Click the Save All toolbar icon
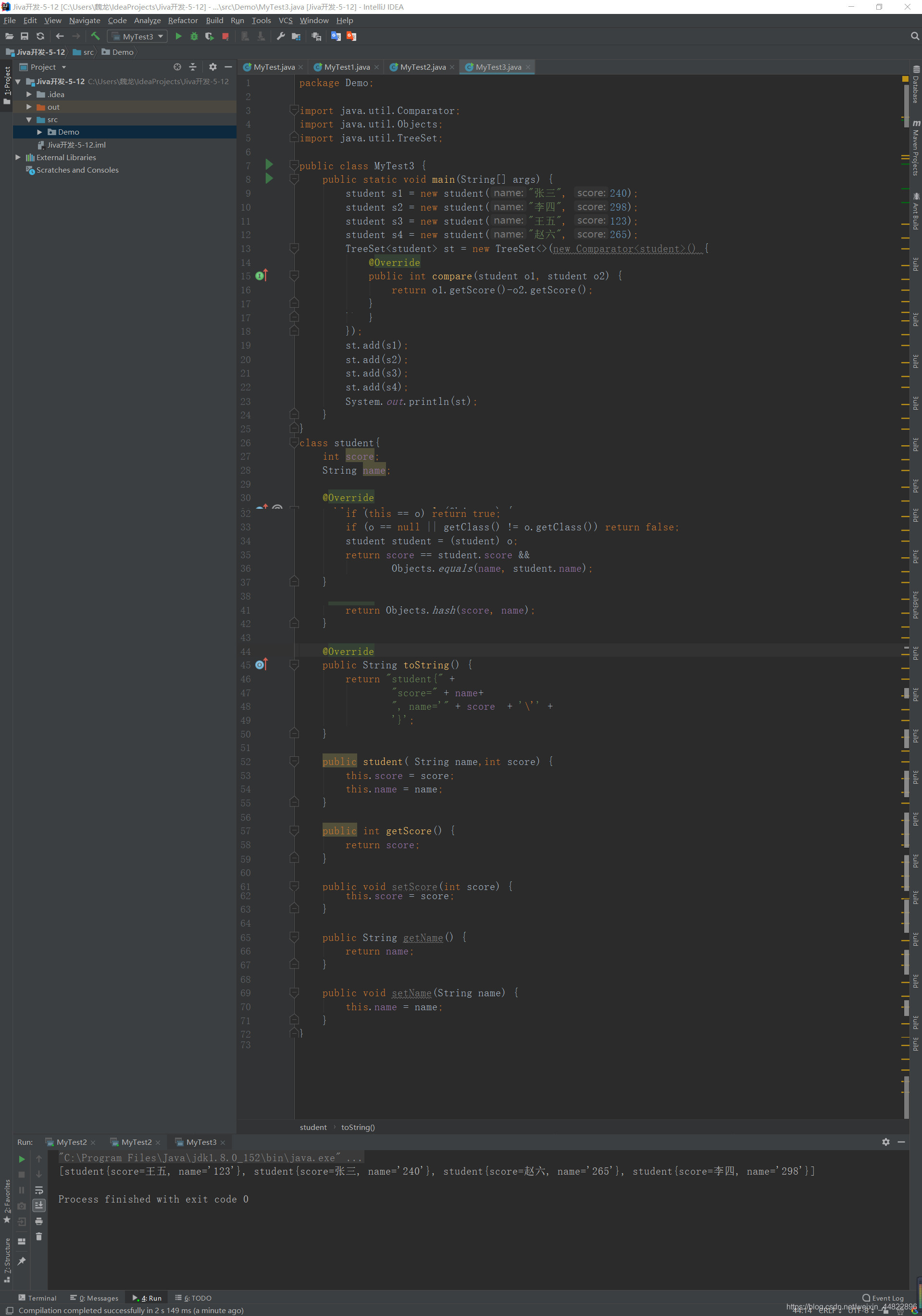 point(25,36)
